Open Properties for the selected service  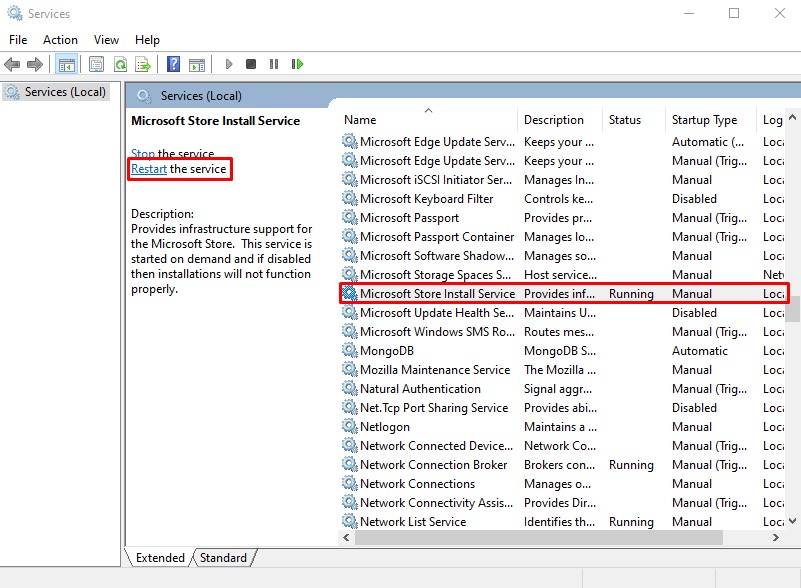pyautogui.click(x=94, y=63)
